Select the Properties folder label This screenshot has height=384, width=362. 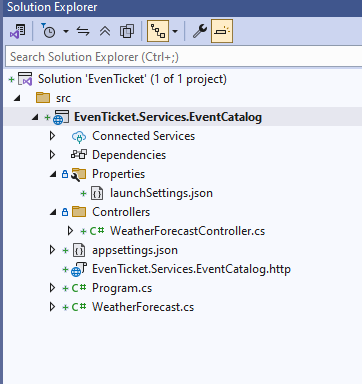(119, 174)
